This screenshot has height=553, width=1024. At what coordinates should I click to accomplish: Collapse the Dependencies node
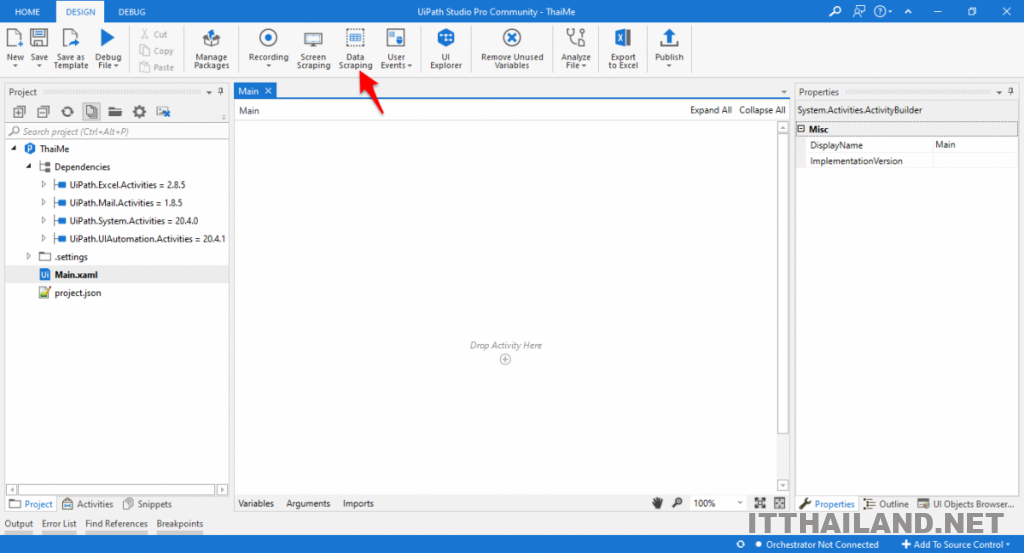[29, 166]
